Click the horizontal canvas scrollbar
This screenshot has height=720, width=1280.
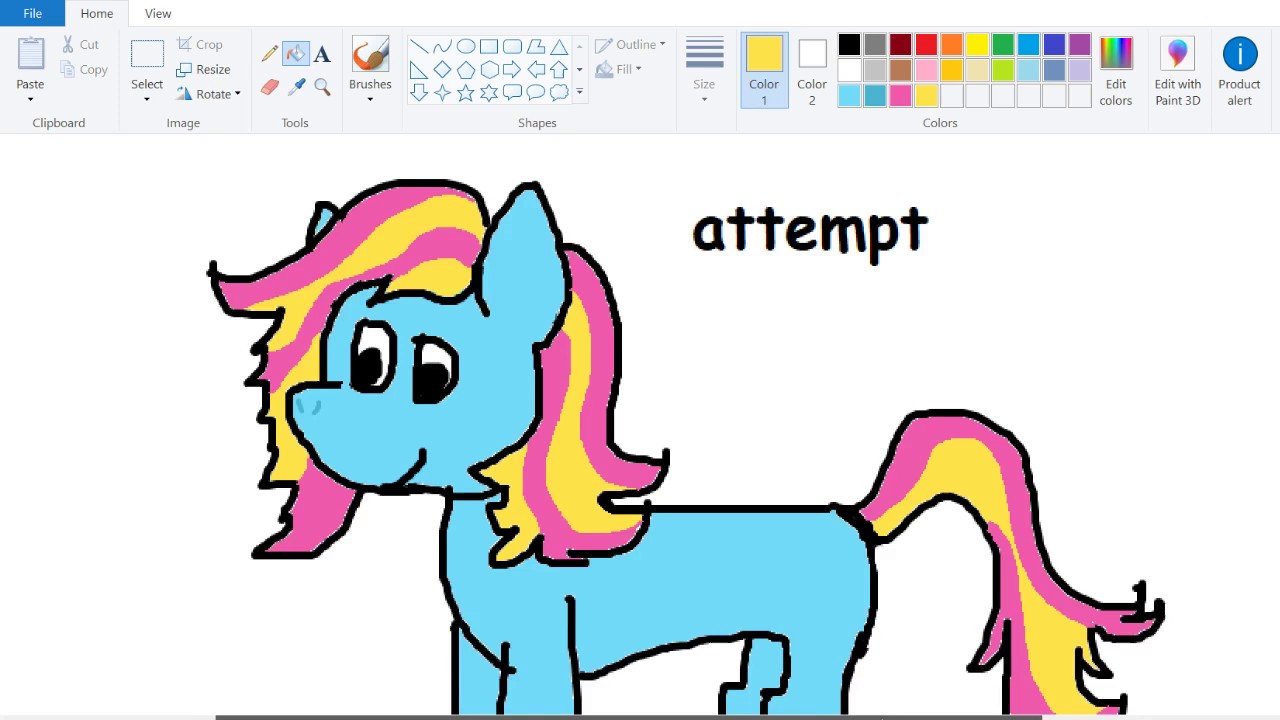click(630, 716)
